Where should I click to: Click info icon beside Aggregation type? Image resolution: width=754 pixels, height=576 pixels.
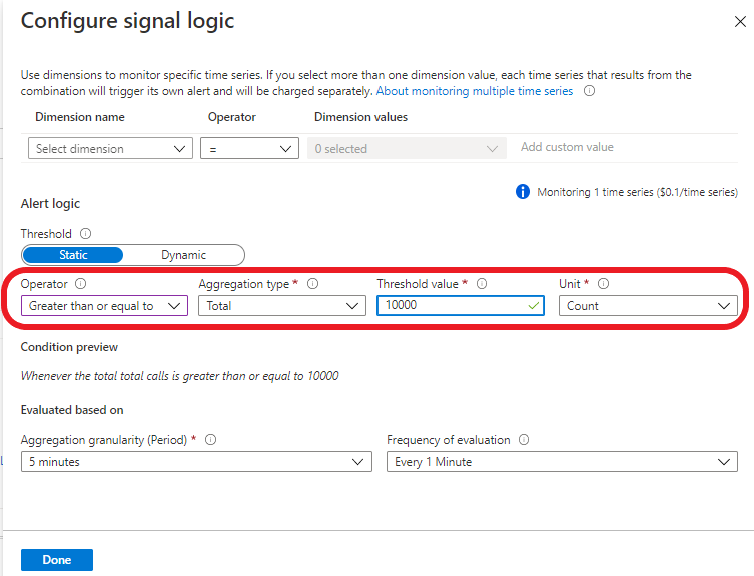pyautogui.click(x=313, y=284)
